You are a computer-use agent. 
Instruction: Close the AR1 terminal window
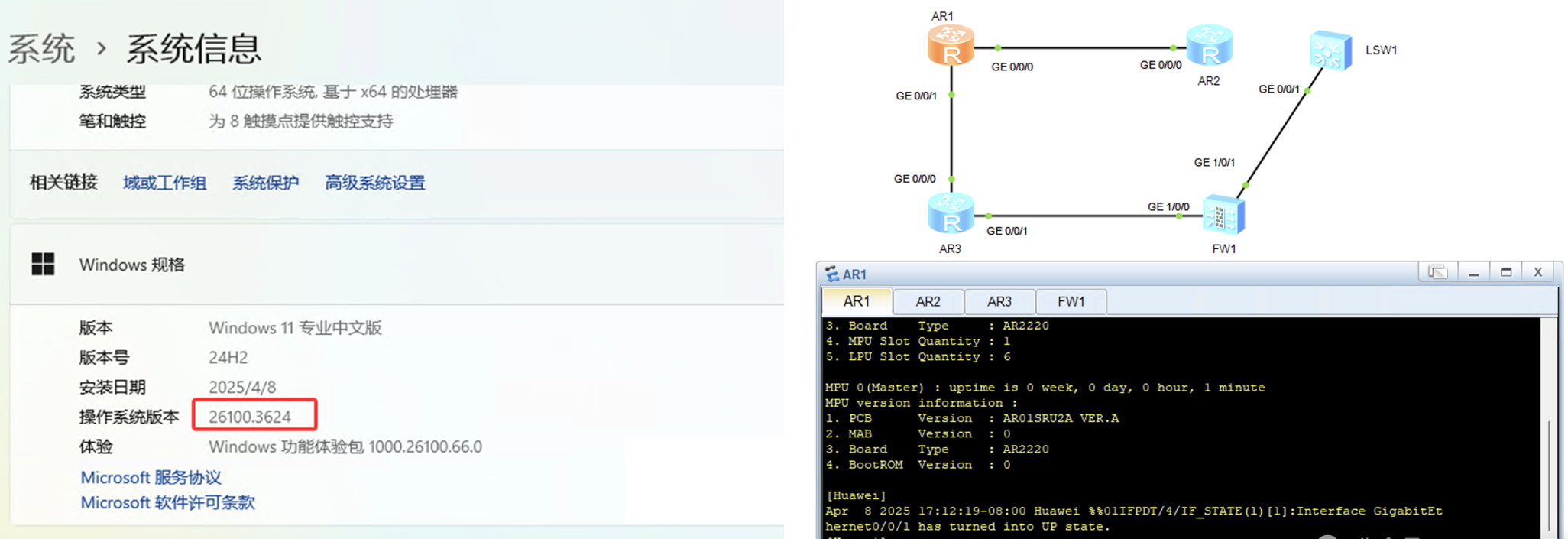pos(1538,273)
